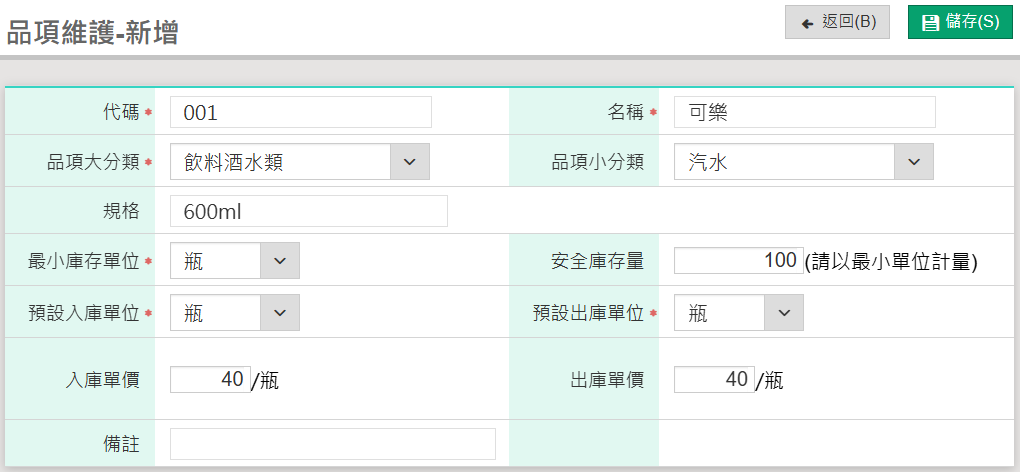
Task: Open the 品項小分類 dropdown arrow
Action: (x=914, y=162)
